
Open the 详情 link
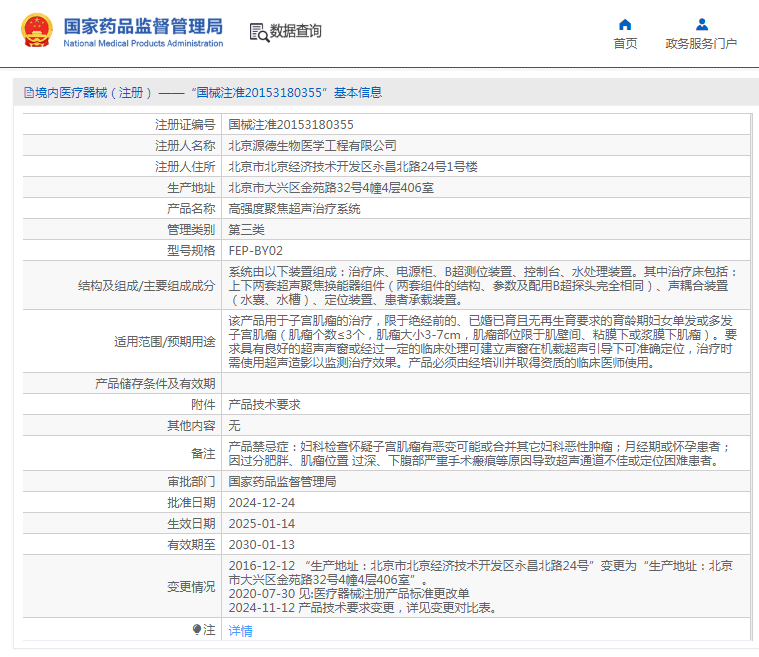240,631
